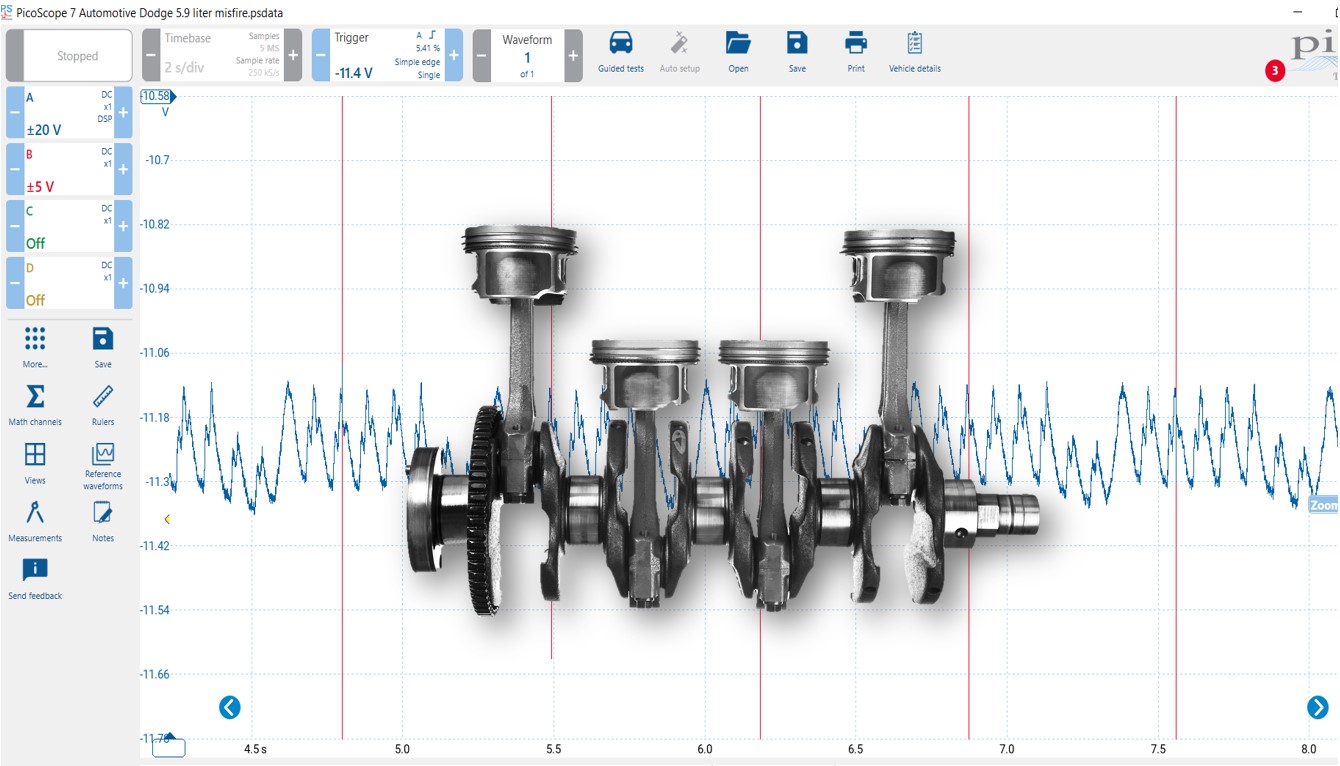Click Channel C plus button

(123, 226)
